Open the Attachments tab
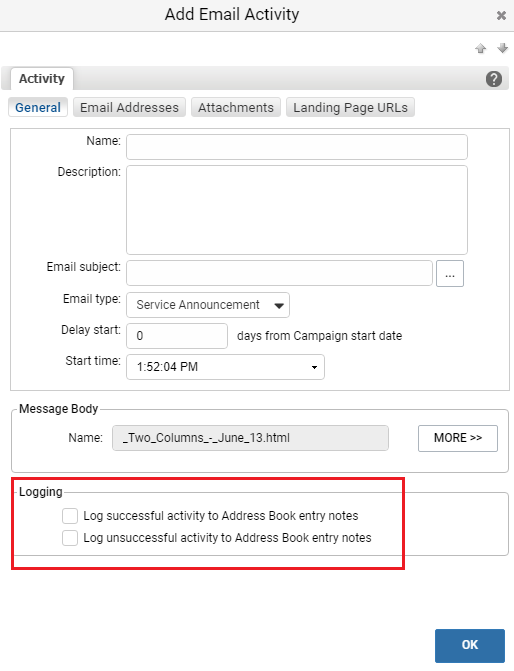 236,107
